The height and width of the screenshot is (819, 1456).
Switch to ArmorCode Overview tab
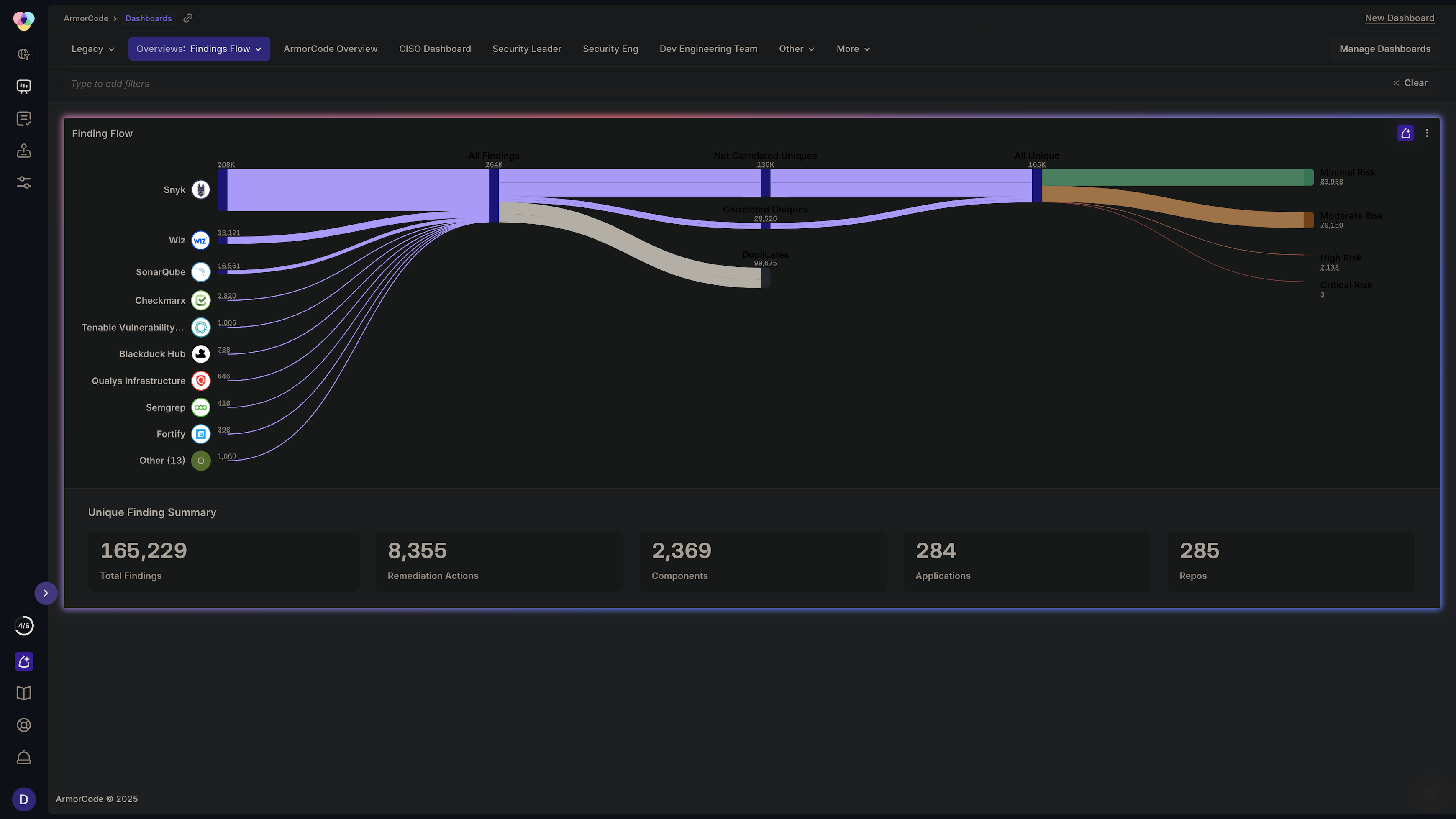pyautogui.click(x=331, y=49)
